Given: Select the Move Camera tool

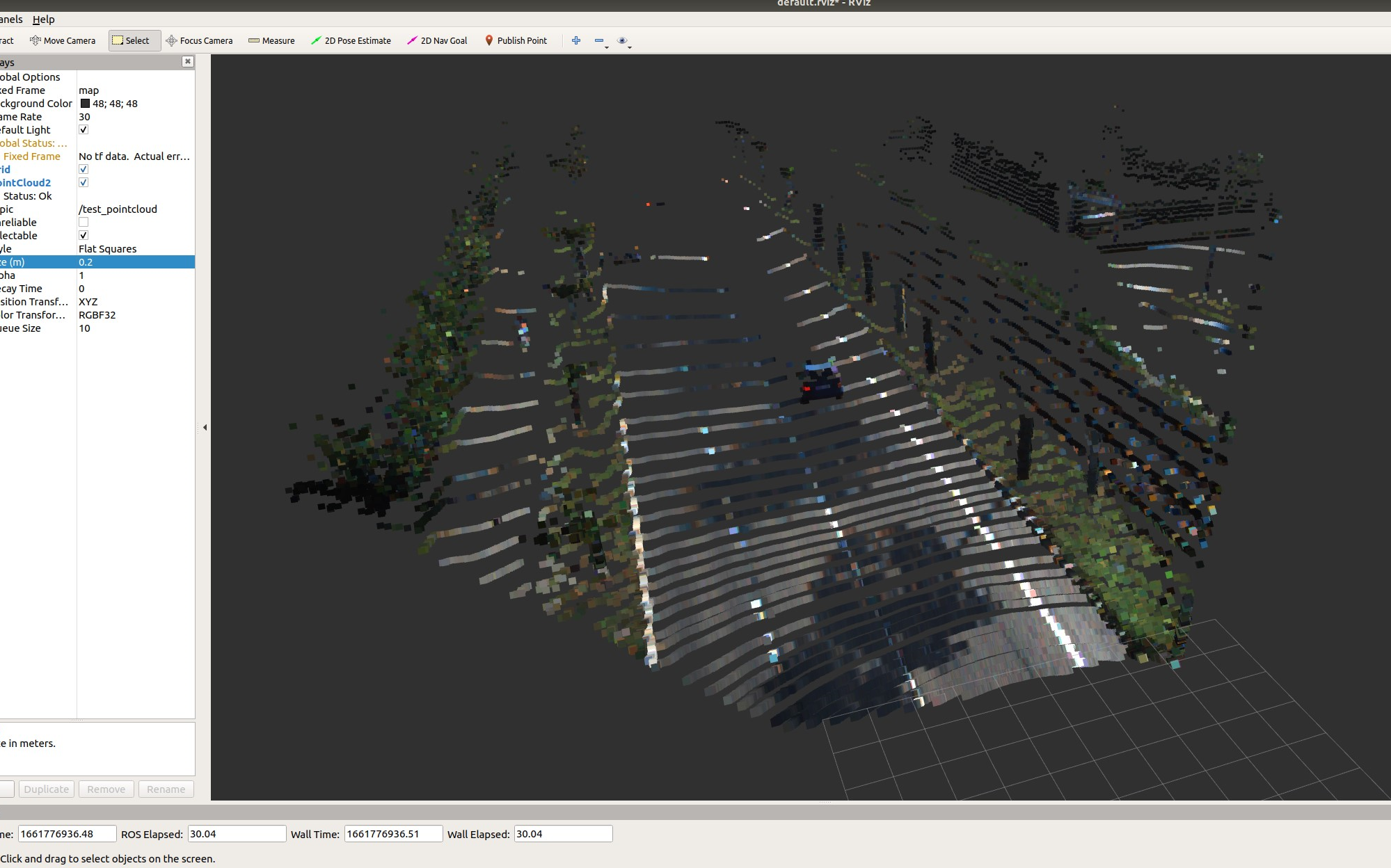Looking at the screenshot, I should (63, 40).
